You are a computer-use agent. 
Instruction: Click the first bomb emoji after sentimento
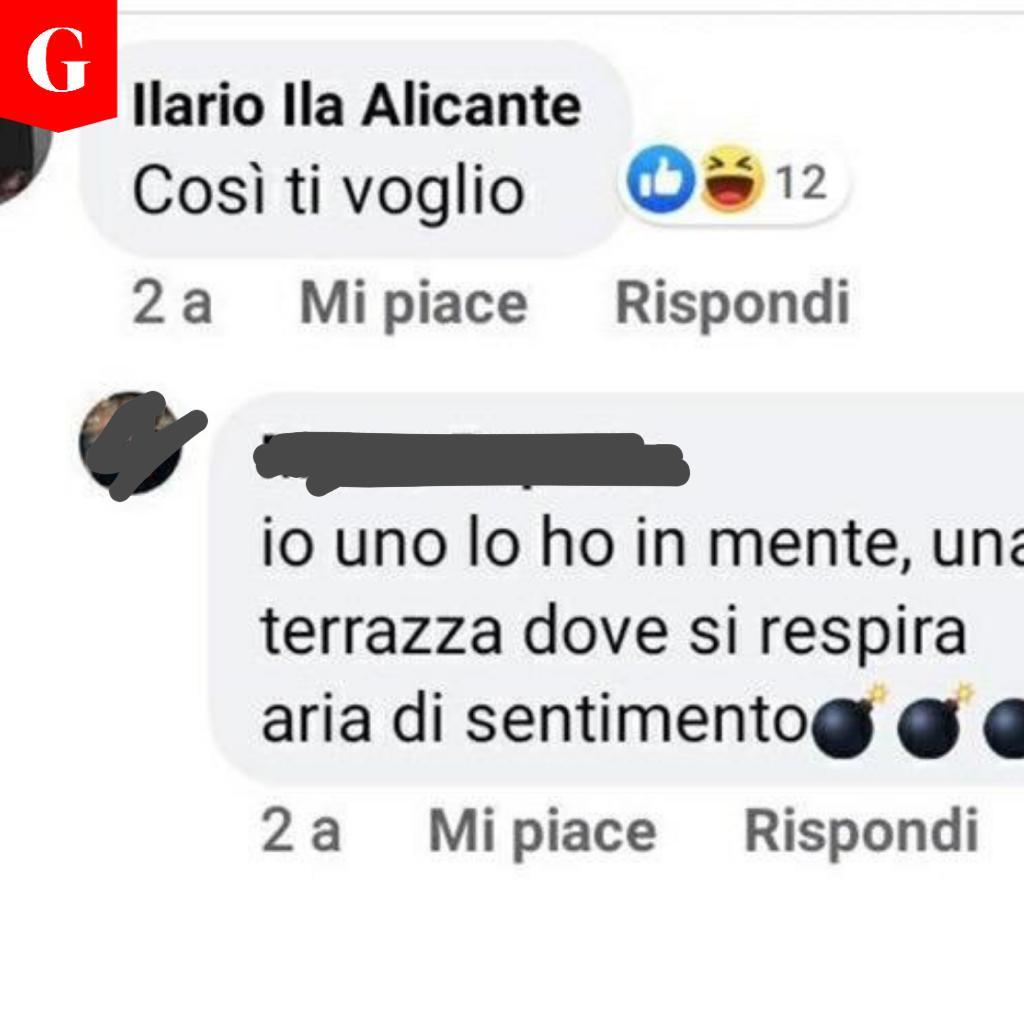(848, 722)
